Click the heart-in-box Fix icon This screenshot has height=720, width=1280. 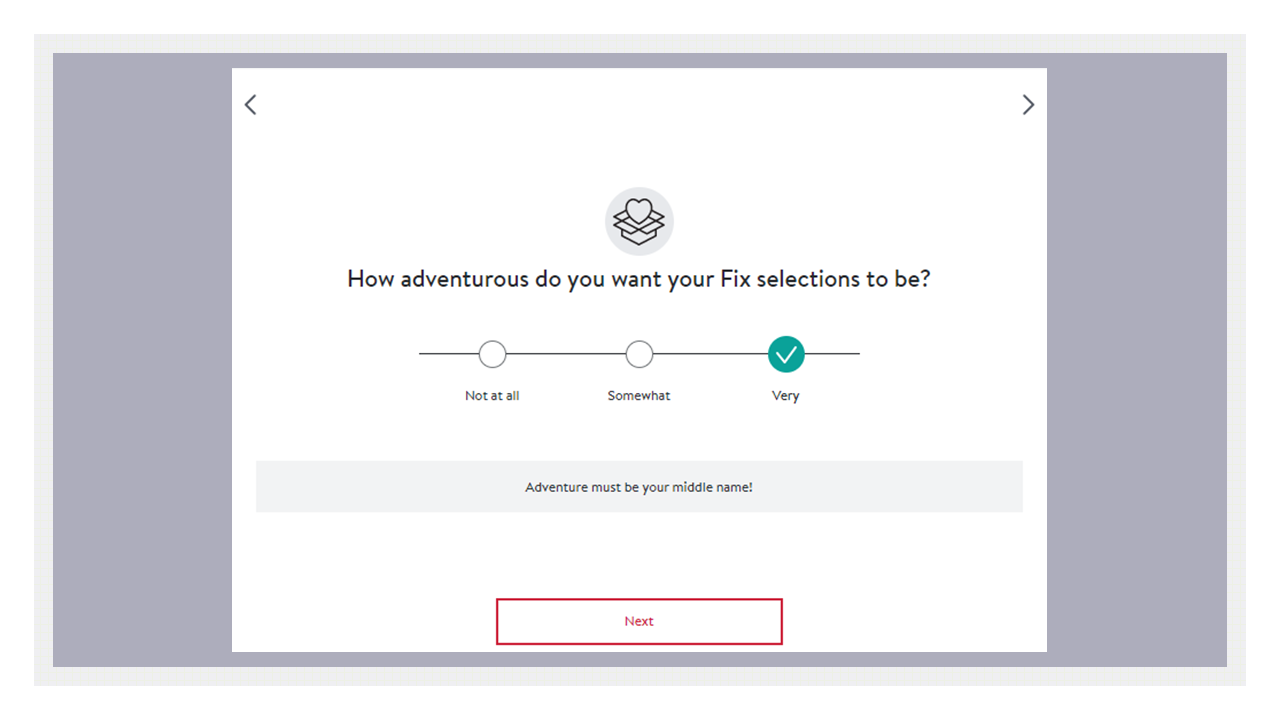[x=639, y=222]
